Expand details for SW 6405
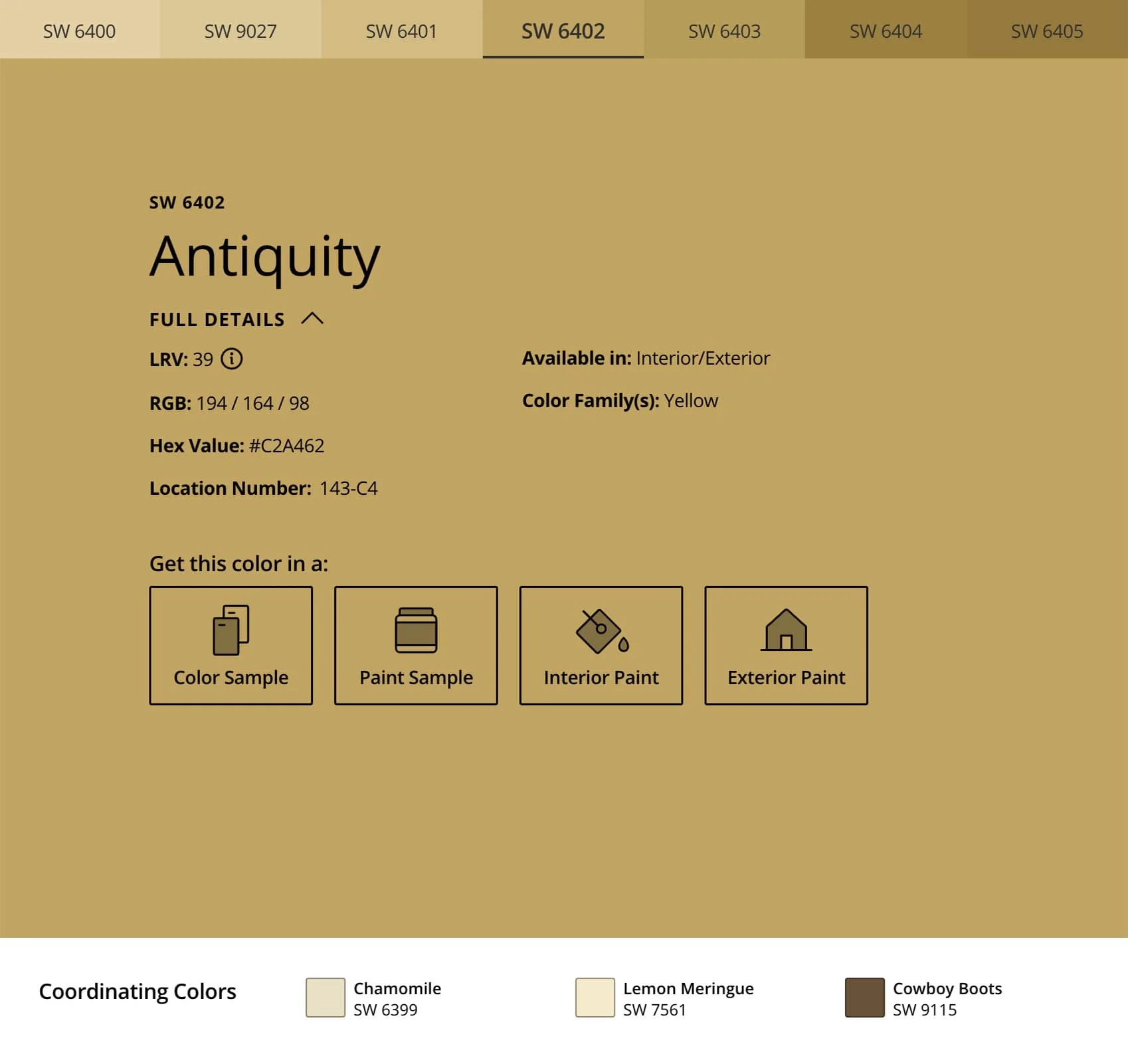Image resolution: width=1128 pixels, height=1064 pixels. (x=1046, y=30)
